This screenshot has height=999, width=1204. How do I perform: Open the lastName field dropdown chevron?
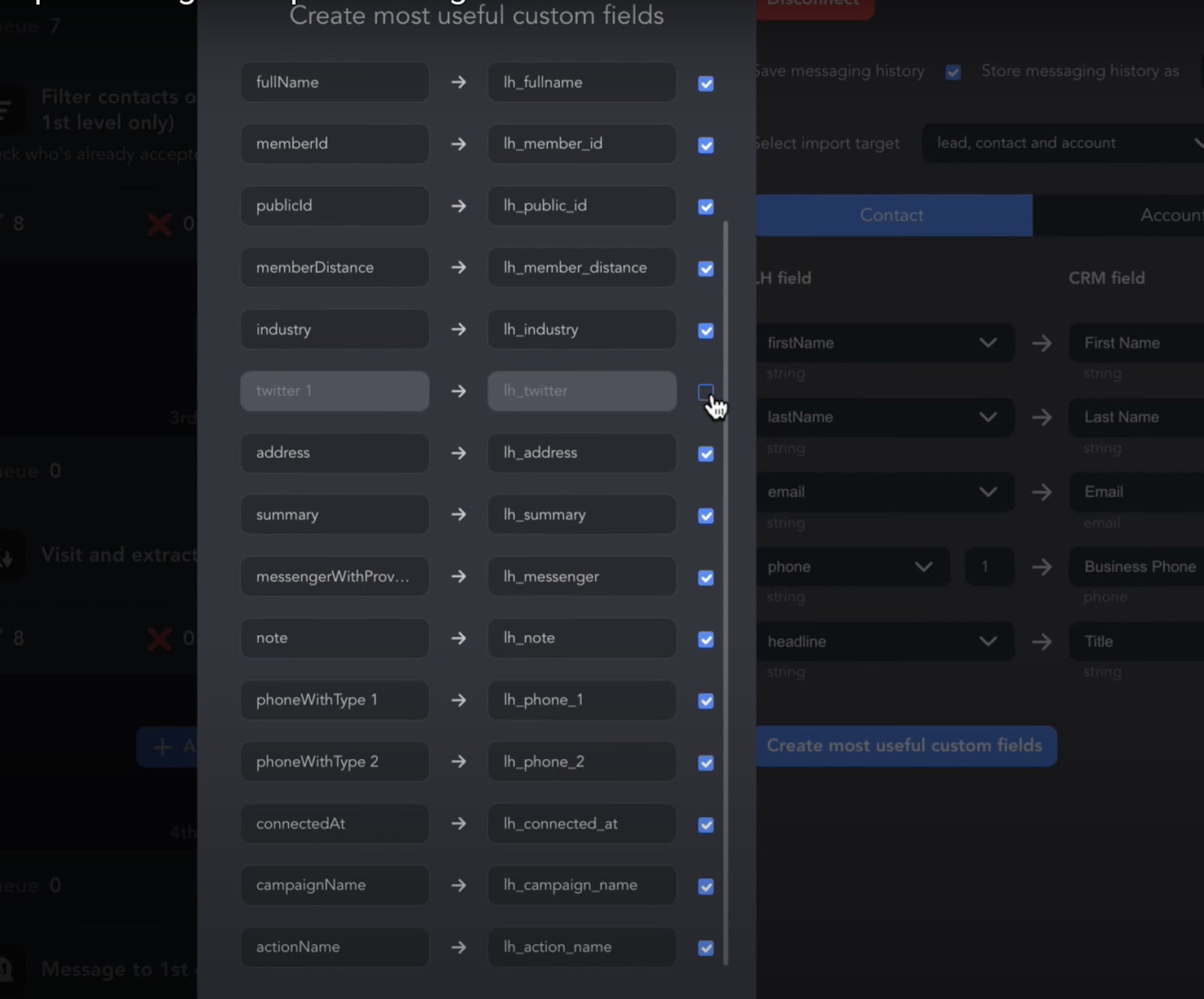[x=987, y=418]
